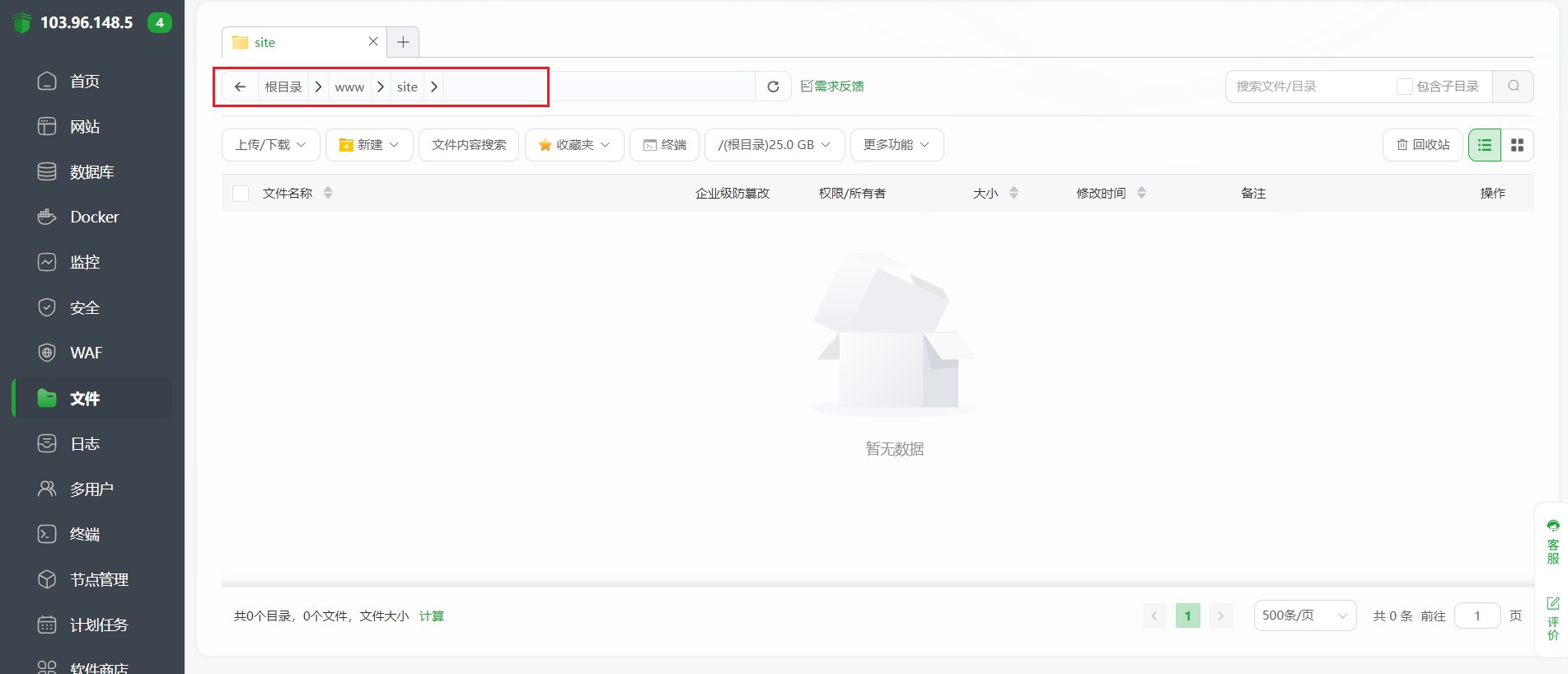
Task: Open the New file dropdown
Action: coord(369,145)
